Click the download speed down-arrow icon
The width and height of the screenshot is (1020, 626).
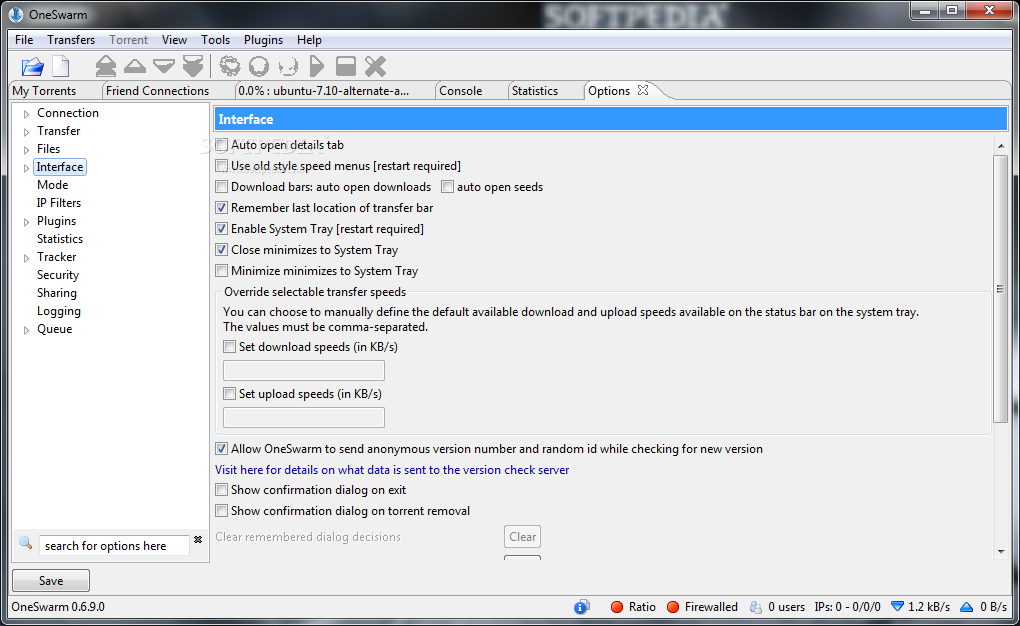(897, 606)
